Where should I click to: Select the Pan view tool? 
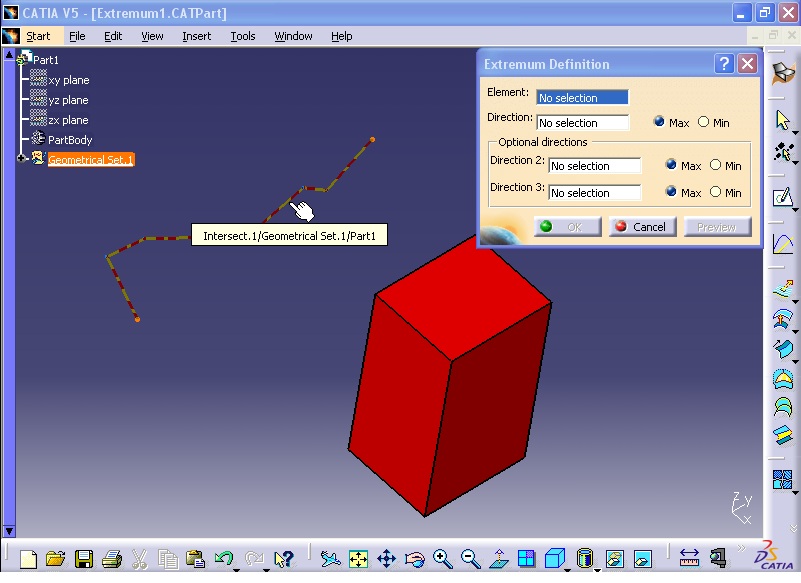coord(386,559)
